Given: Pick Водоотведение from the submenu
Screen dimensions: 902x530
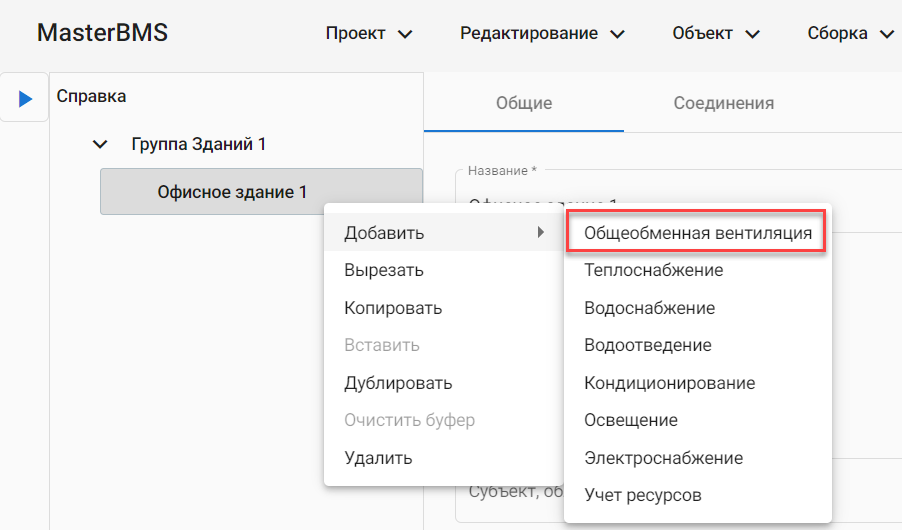Looking at the screenshot, I should pos(647,345).
